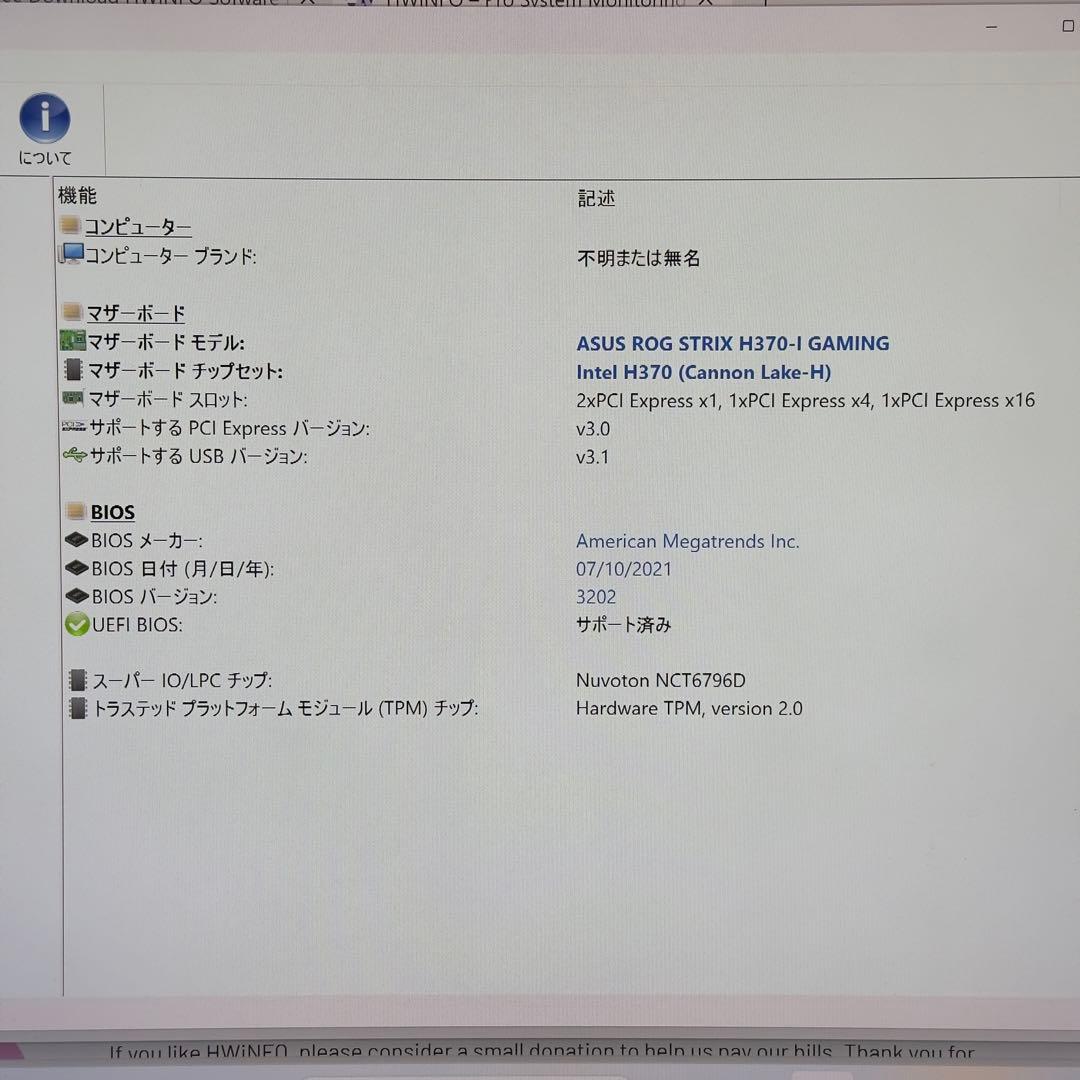
Task: Select the マザーボード チップセット label
Action: (185, 371)
